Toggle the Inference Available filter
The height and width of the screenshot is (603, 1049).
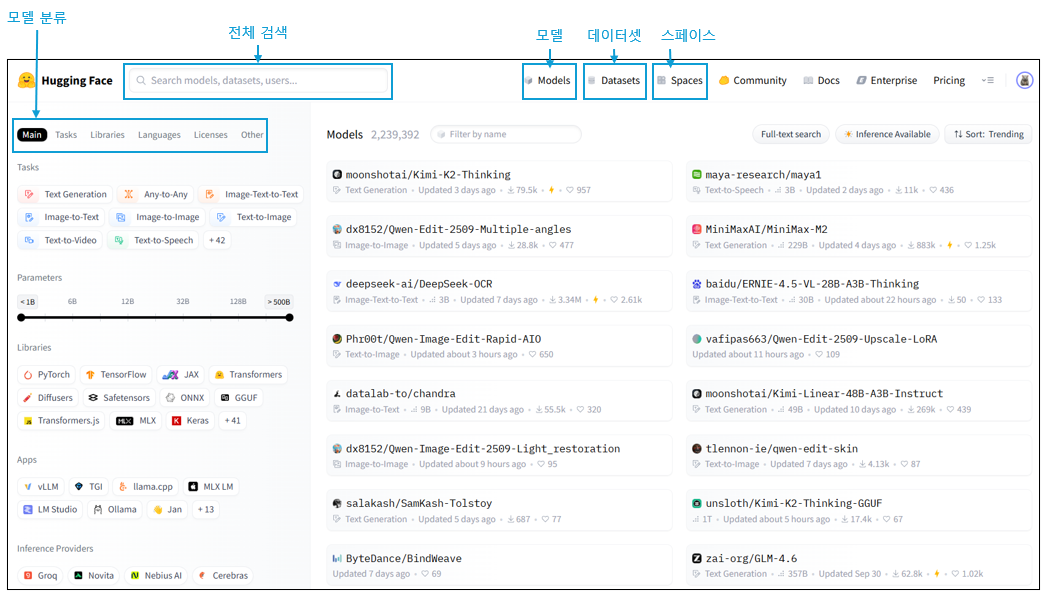pos(887,134)
